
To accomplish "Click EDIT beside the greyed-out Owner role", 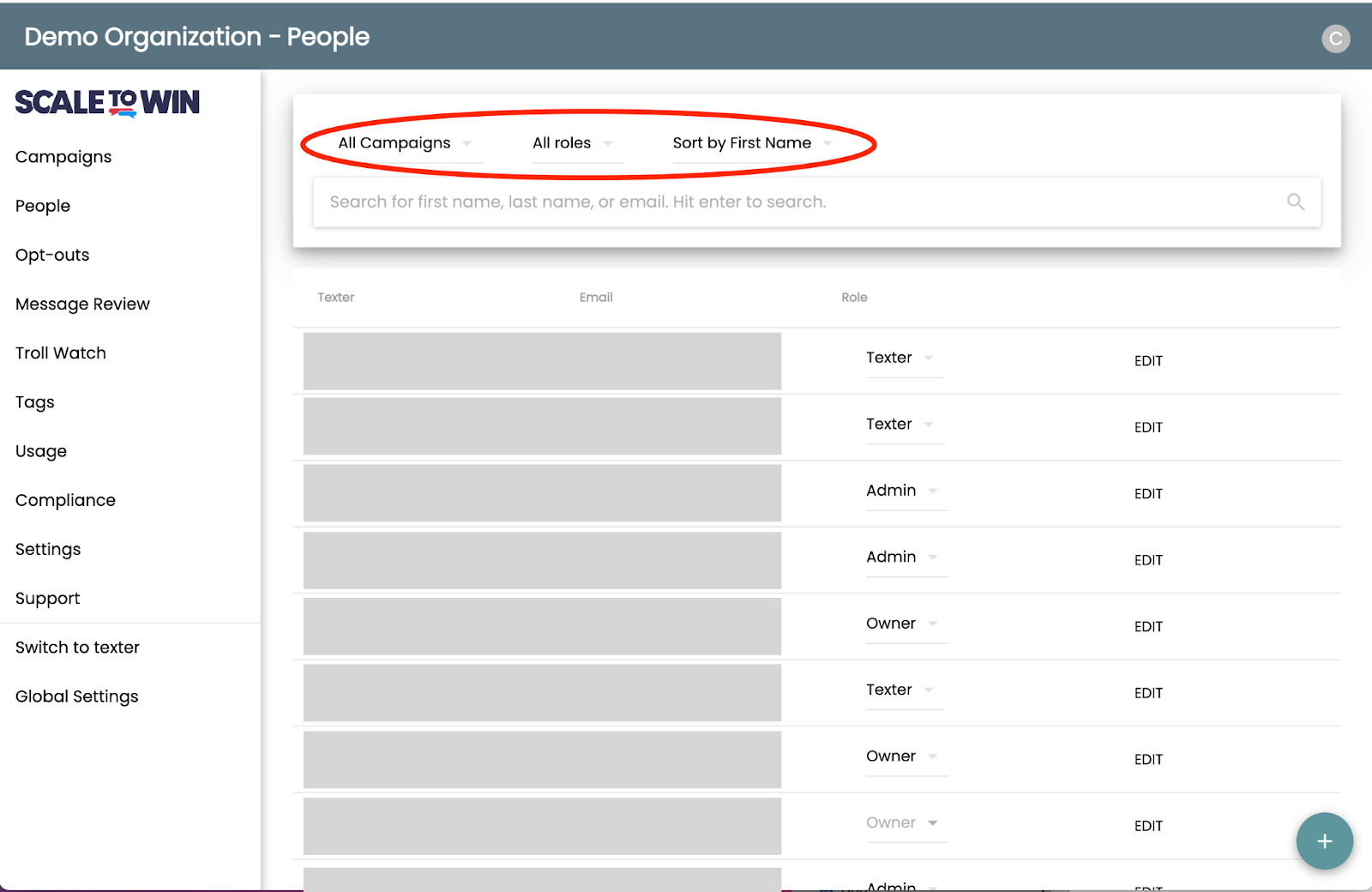I will point(1148,826).
